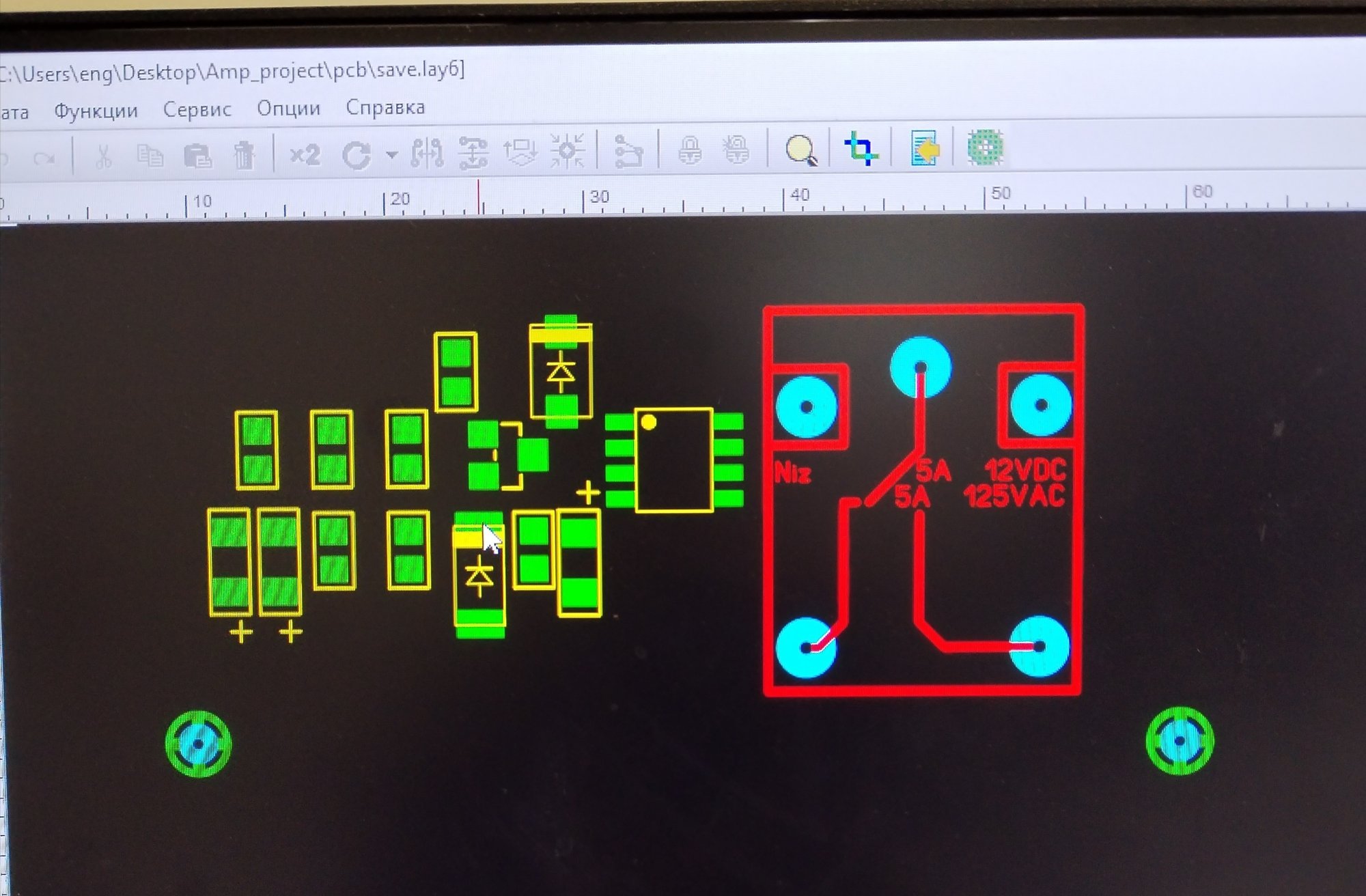Click the Mirror vertical icon
The height and width of the screenshot is (896, 1366).
pyautogui.click(x=473, y=152)
